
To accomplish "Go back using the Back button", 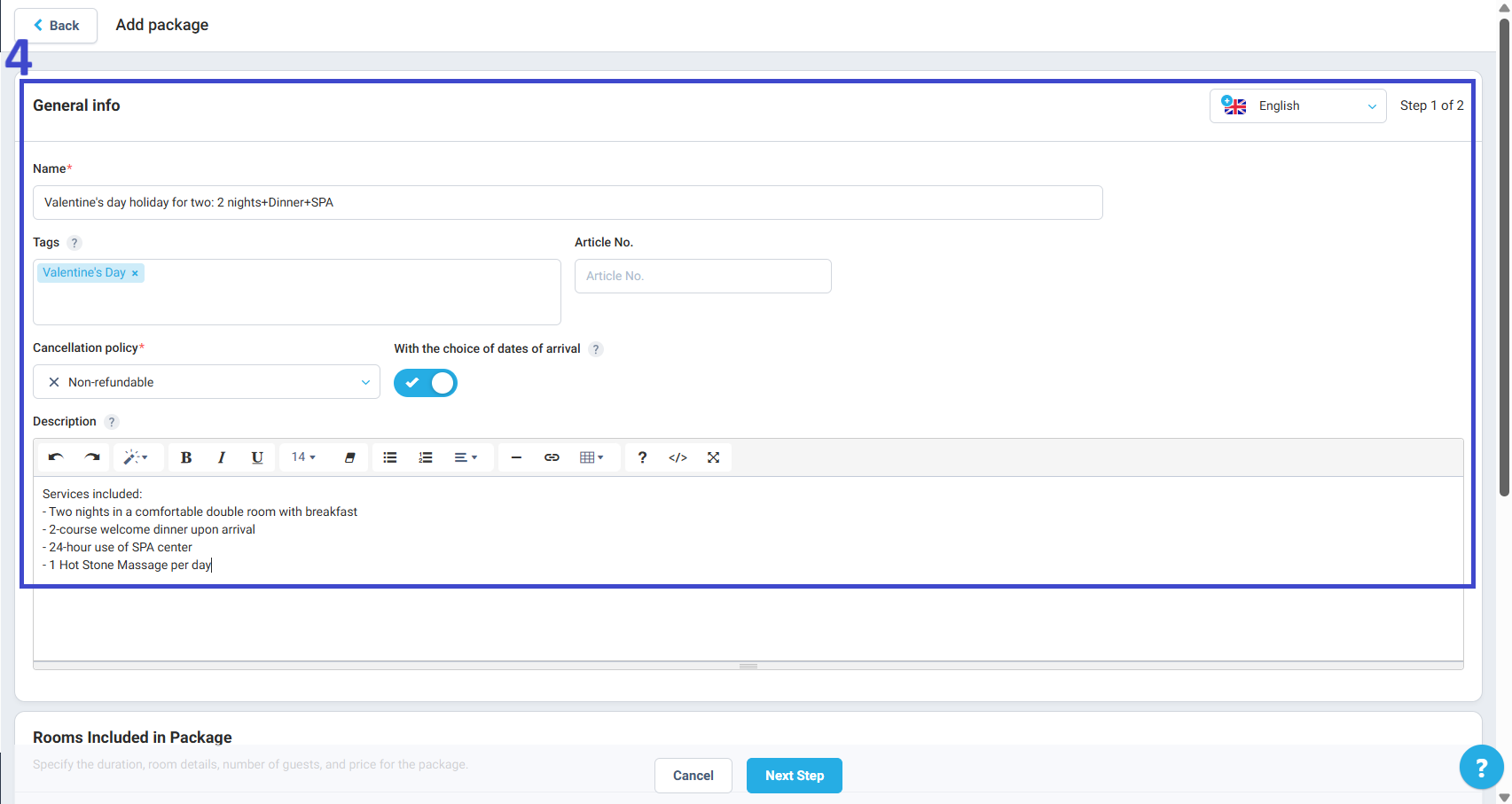I will pos(56,26).
